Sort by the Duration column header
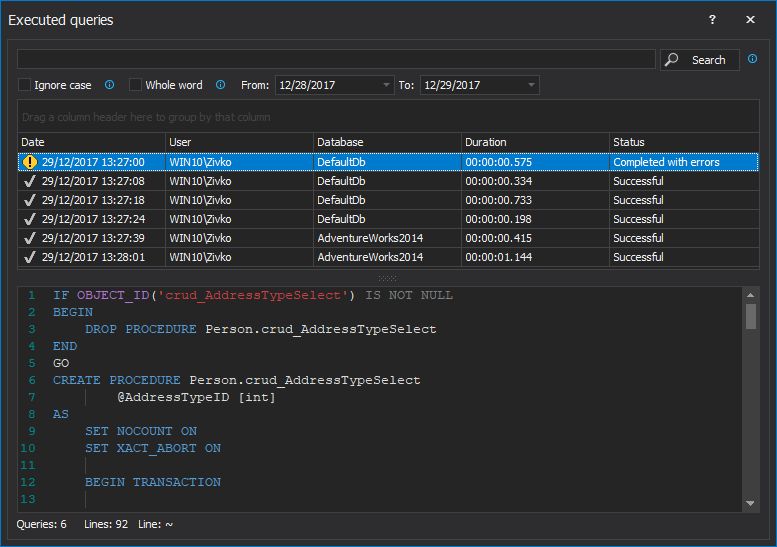 pyautogui.click(x=534, y=142)
